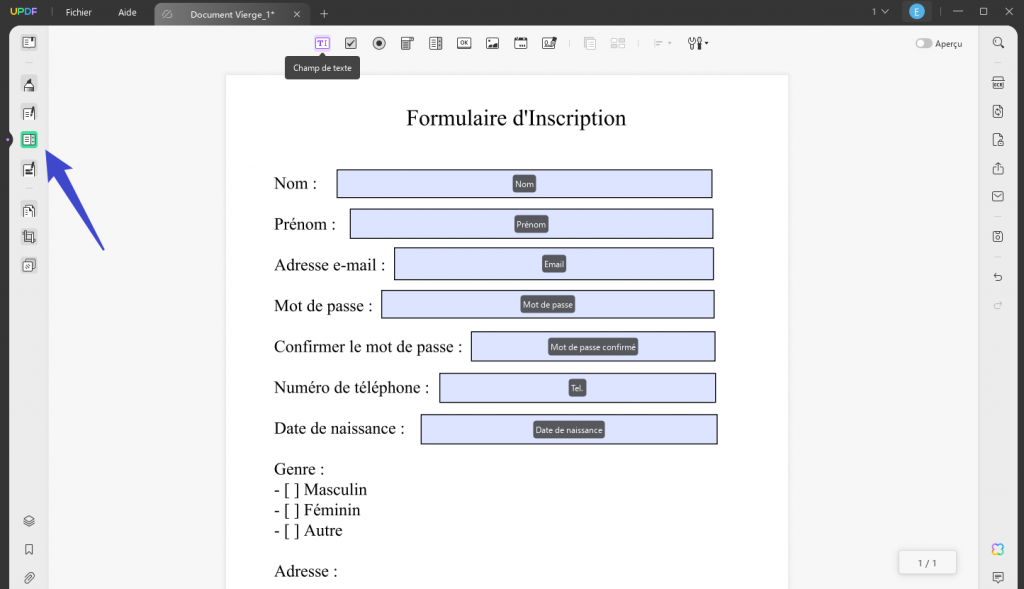
Task: Select the radio button field tool
Action: [x=379, y=43]
